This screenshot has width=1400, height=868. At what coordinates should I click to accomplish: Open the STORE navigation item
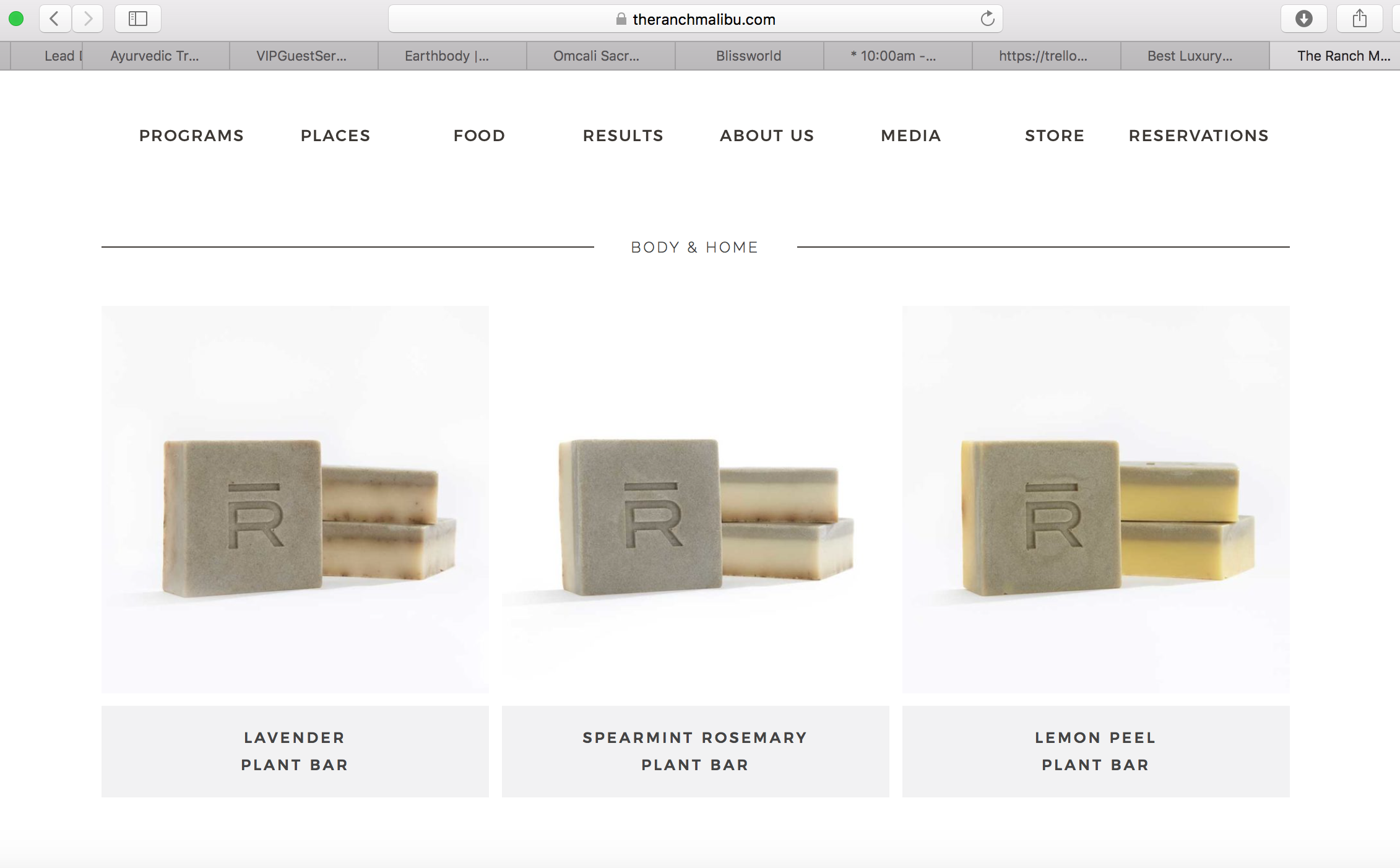(1055, 136)
